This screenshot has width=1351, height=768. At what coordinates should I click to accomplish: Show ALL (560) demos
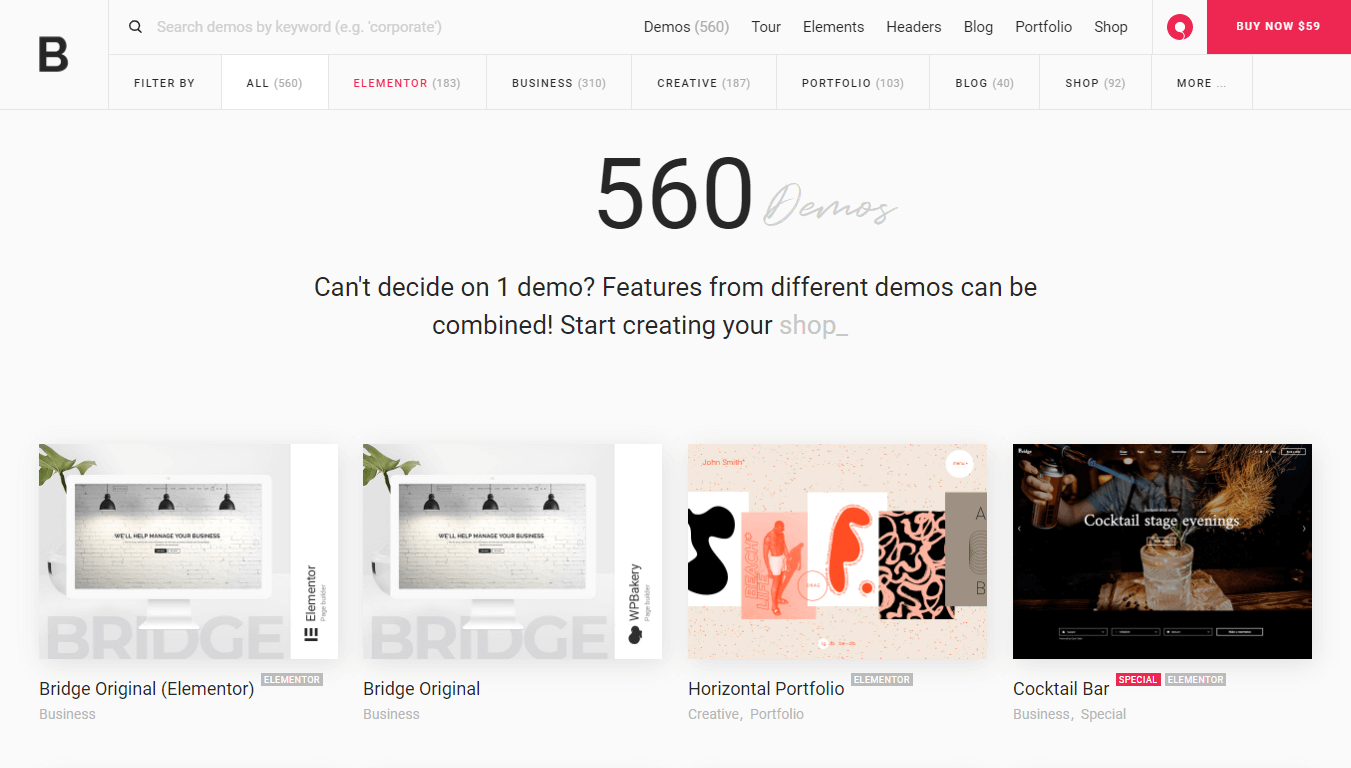pyautogui.click(x=274, y=83)
